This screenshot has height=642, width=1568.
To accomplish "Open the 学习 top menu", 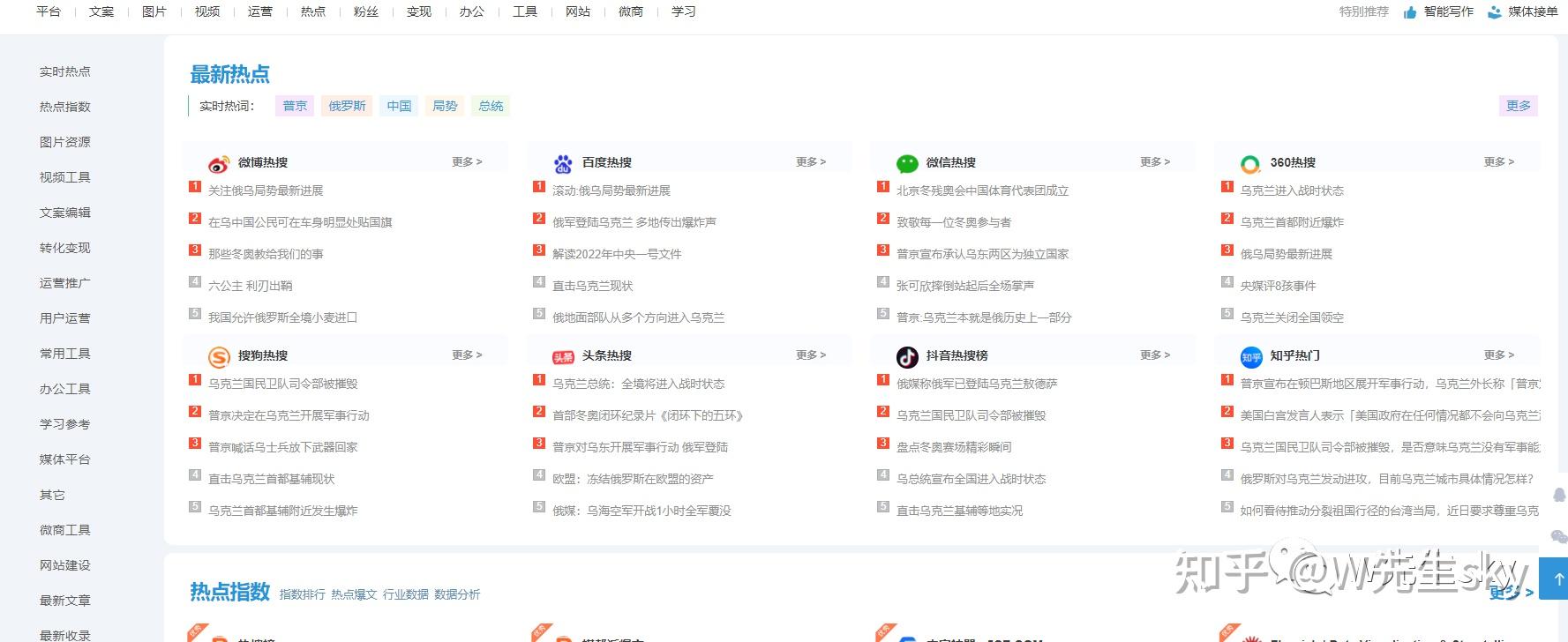I will click(x=684, y=11).
